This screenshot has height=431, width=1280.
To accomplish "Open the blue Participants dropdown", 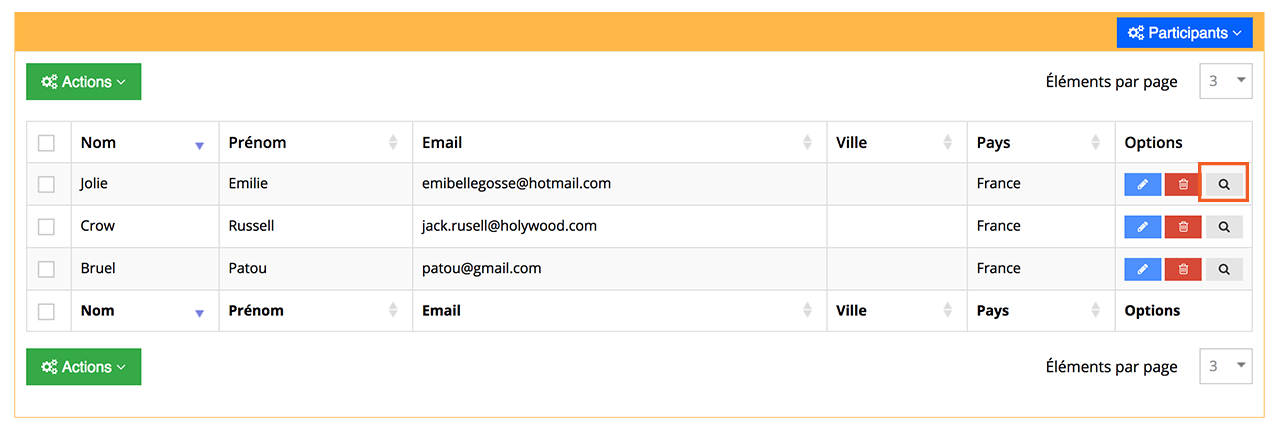I will click(x=1185, y=33).
